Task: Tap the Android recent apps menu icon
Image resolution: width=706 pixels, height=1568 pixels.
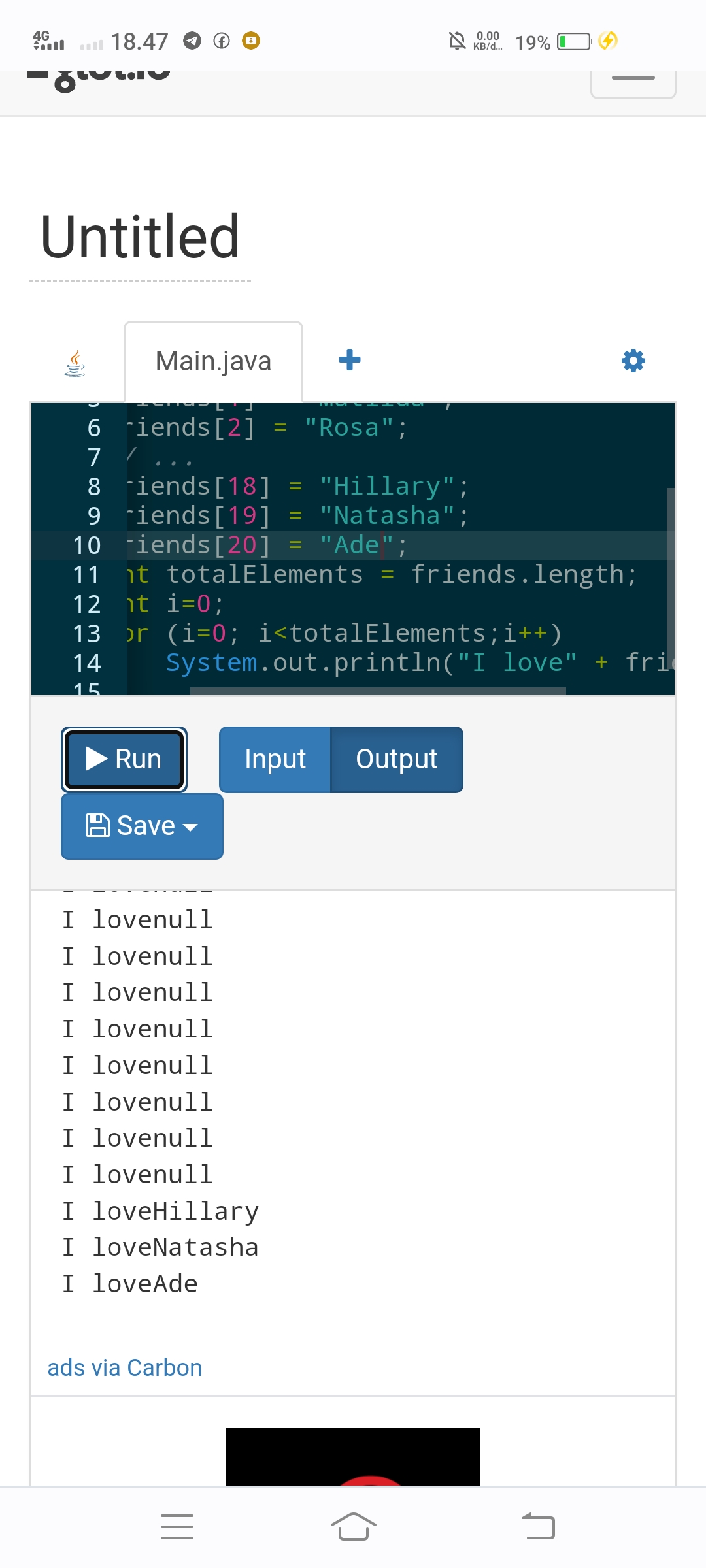Action: pos(177,1527)
